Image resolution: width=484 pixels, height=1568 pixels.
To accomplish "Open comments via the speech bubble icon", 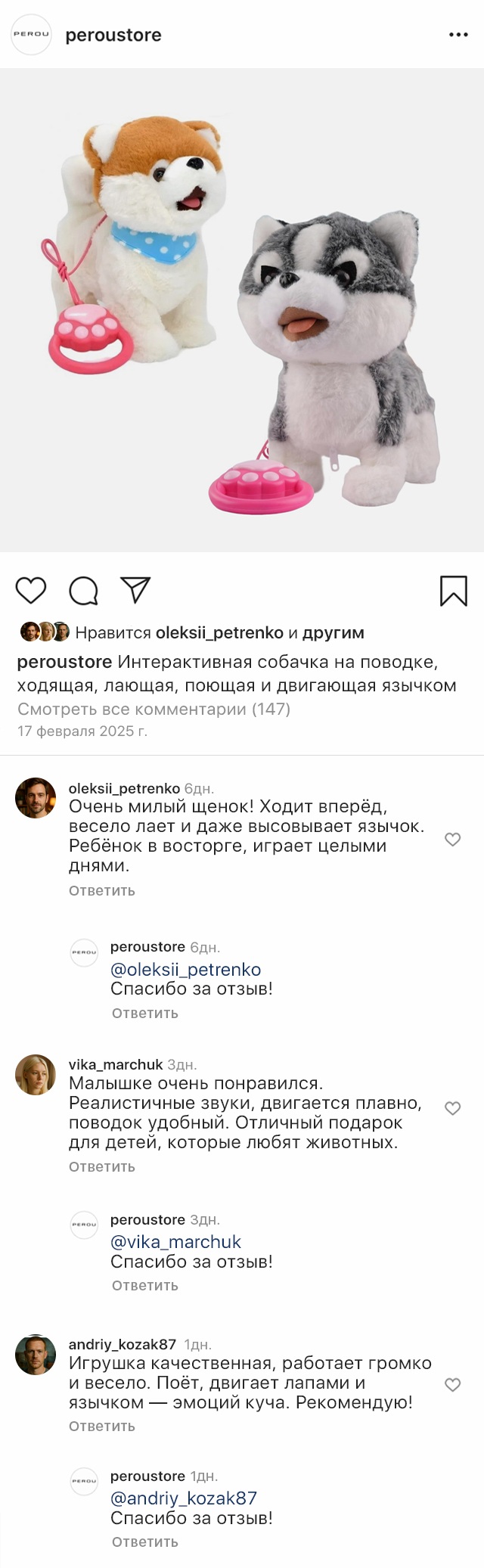I will 83,591.
